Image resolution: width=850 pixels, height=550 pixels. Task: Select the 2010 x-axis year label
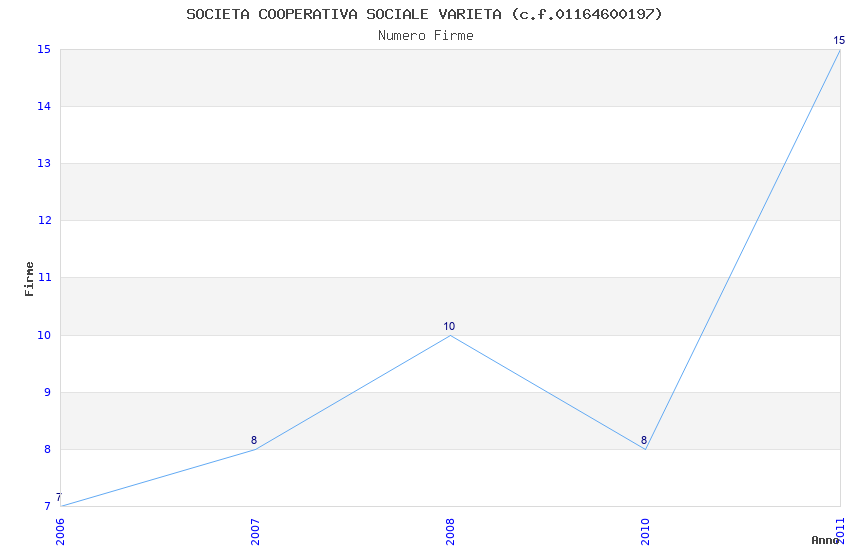(645, 531)
